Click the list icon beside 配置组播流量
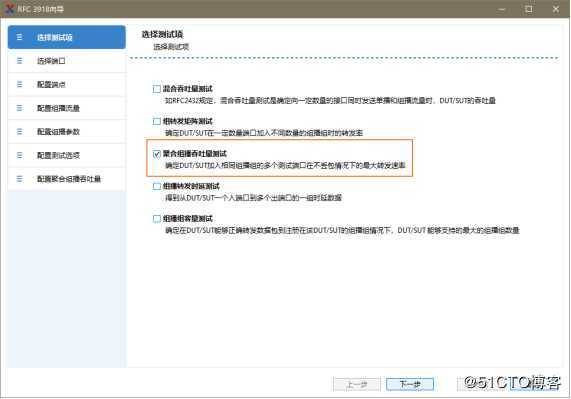Viewport: 571px width, 399px height. 19,108
